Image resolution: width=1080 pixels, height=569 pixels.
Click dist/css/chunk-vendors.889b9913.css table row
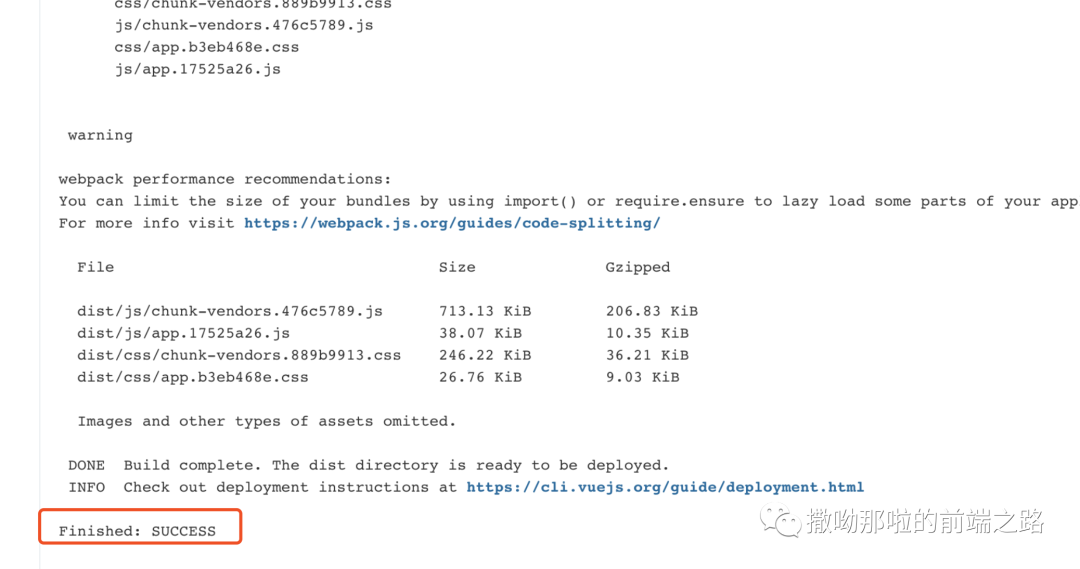click(239, 355)
